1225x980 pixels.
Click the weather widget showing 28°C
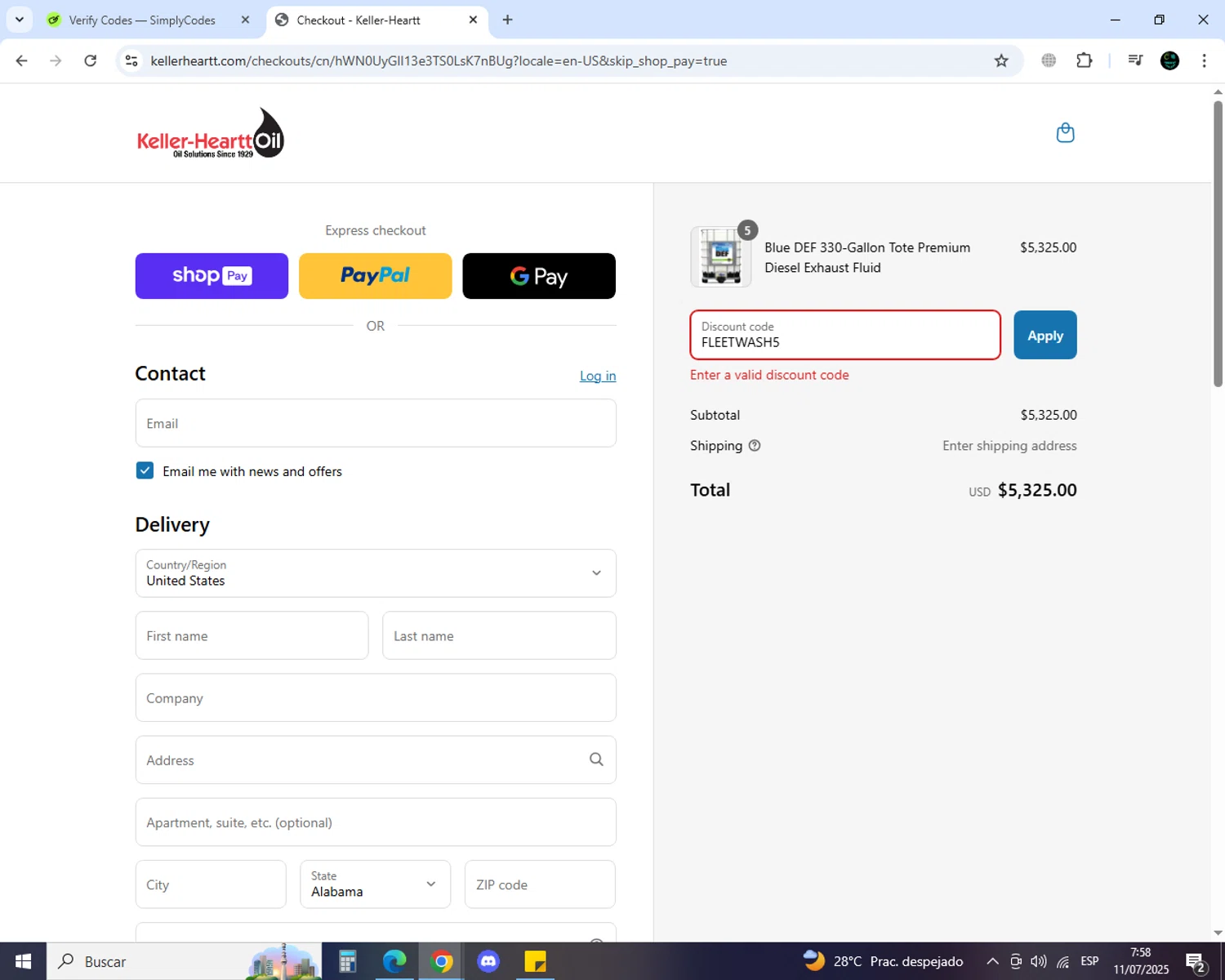pyautogui.click(x=884, y=961)
